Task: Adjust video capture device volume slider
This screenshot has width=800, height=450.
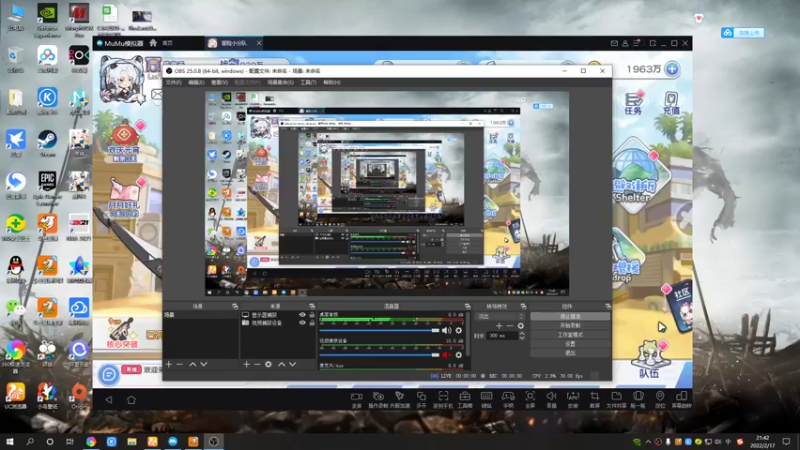Action: pyautogui.click(x=379, y=355)
